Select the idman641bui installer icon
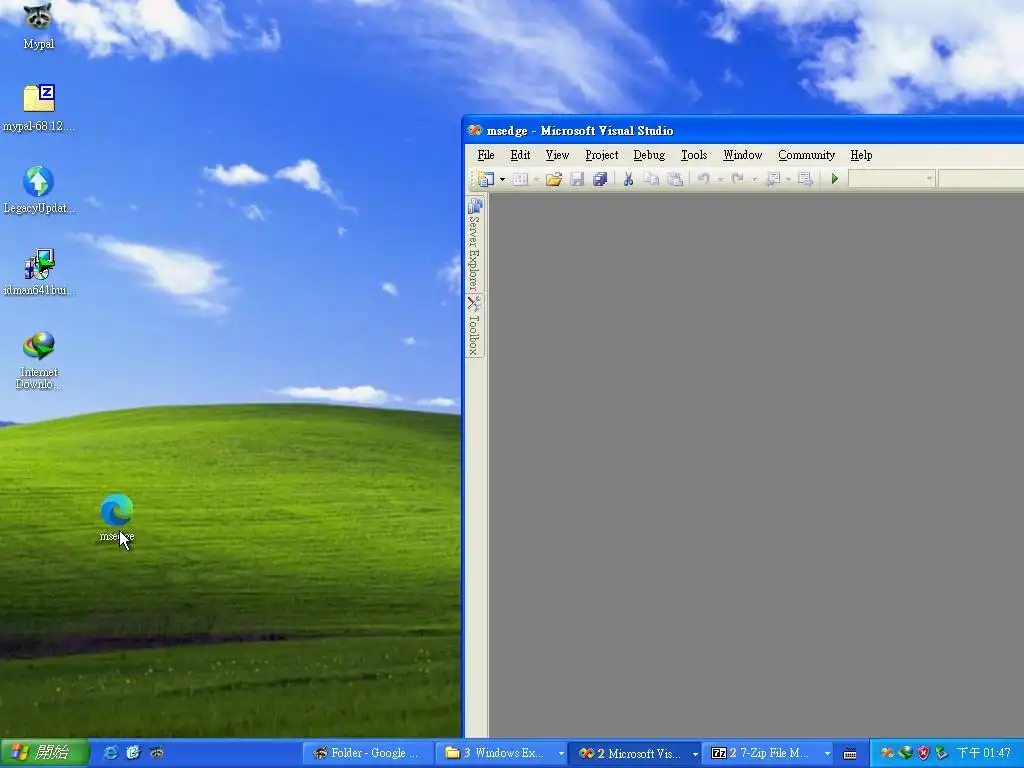 pyautogui.click(x=39, y=272)
